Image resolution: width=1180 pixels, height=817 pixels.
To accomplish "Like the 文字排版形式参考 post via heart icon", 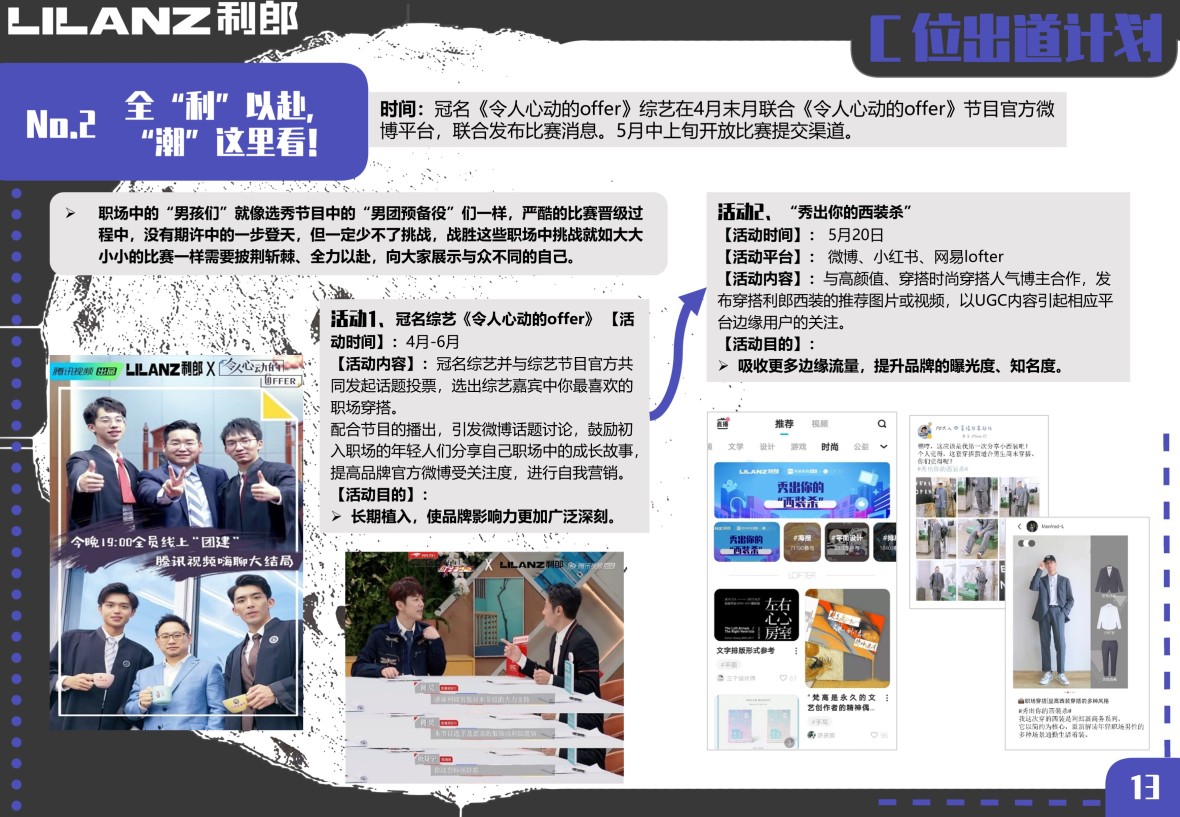I will tap(783, 679).
